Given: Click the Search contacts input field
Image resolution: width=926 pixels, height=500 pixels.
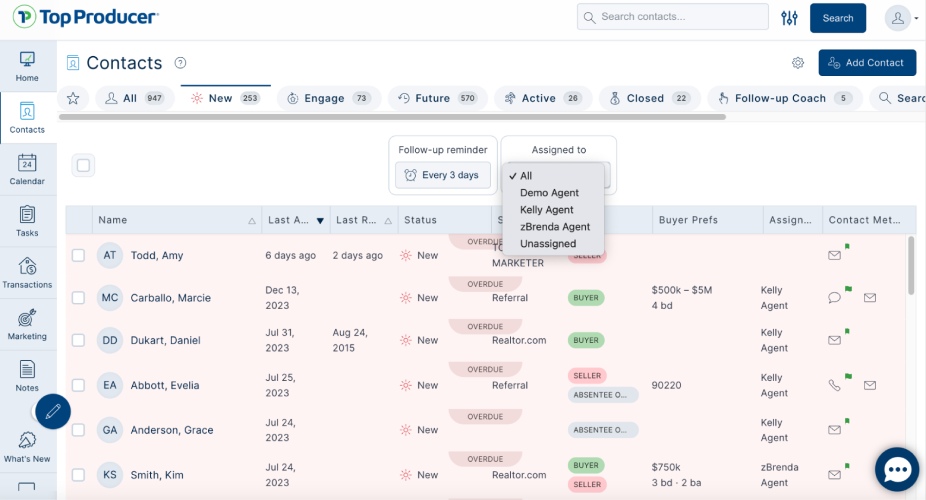Looking at the screenshot, I should point(676,17).
